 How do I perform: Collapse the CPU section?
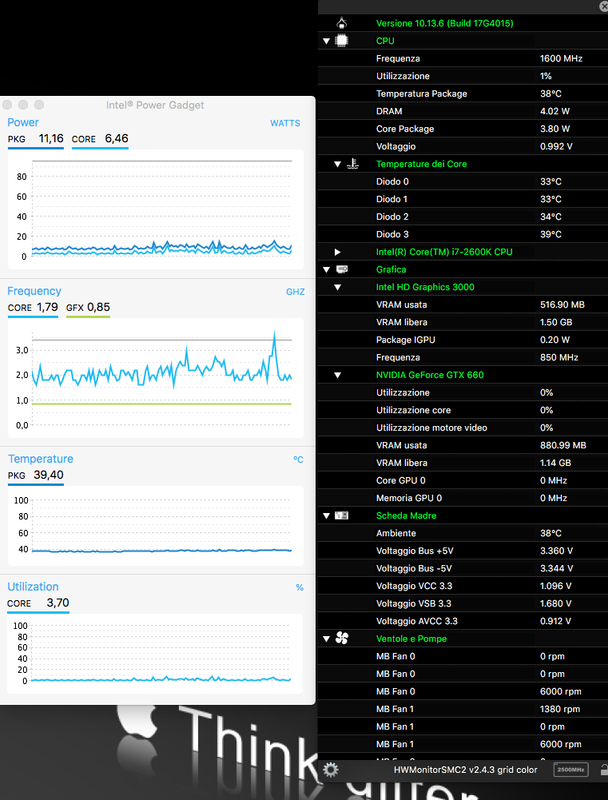point(326,41)
